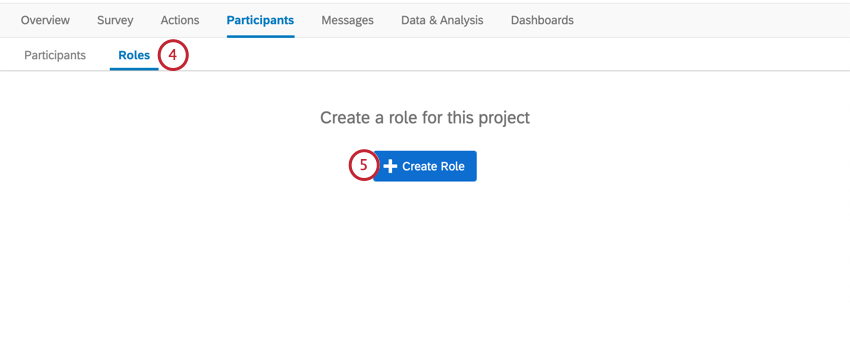The image size is (850, 363).
Task: Select the Participants sub-tab beside Roles
Action: coord(55,55)
